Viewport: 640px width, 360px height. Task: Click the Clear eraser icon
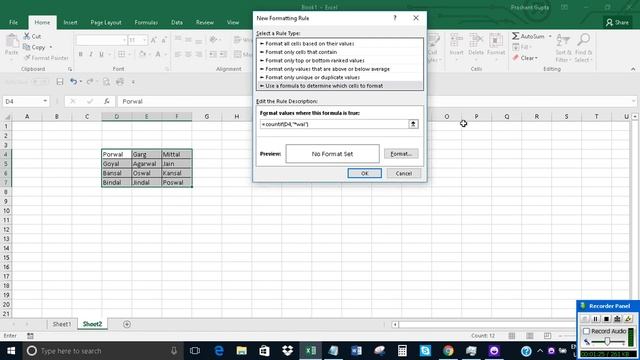tap(516, 58)
